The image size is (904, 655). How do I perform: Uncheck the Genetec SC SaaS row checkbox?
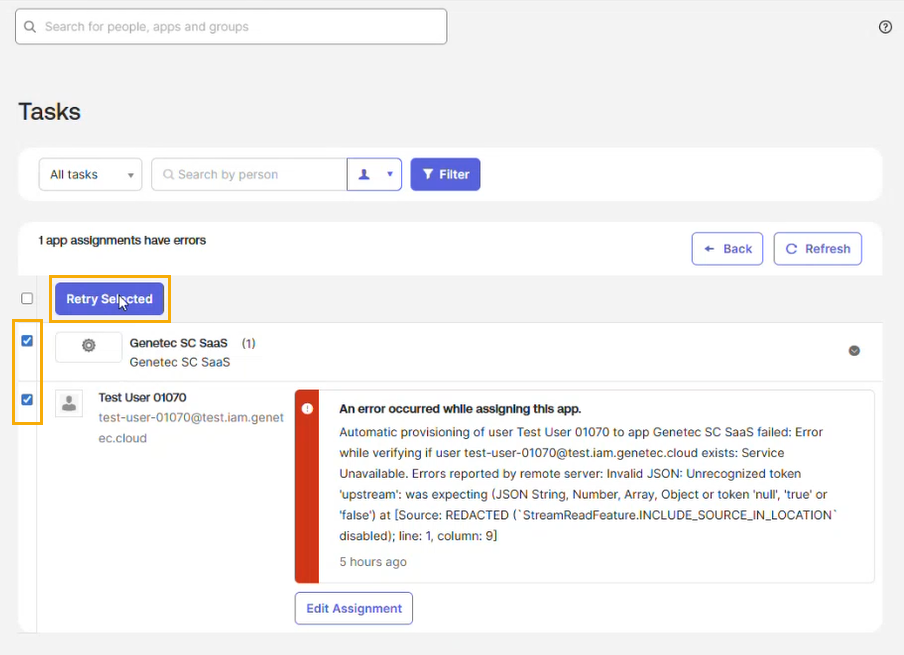[x=27, y=341]
